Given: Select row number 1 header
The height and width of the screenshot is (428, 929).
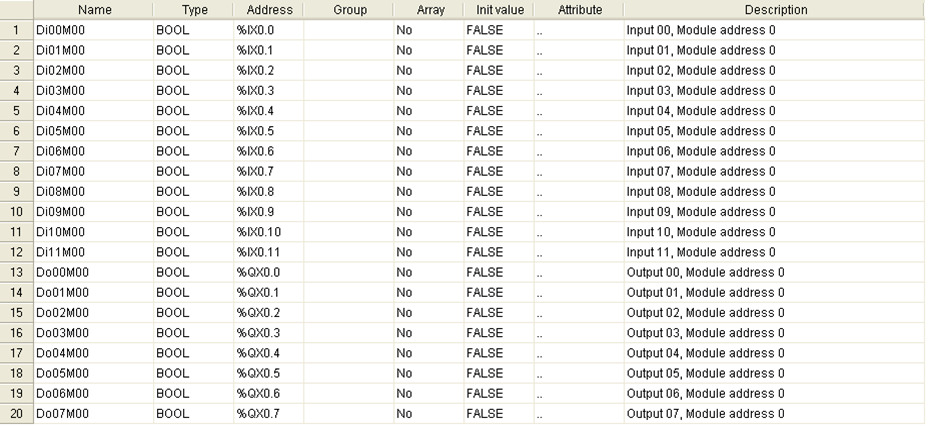Looking at the screenshot, I should click(17, 30).
